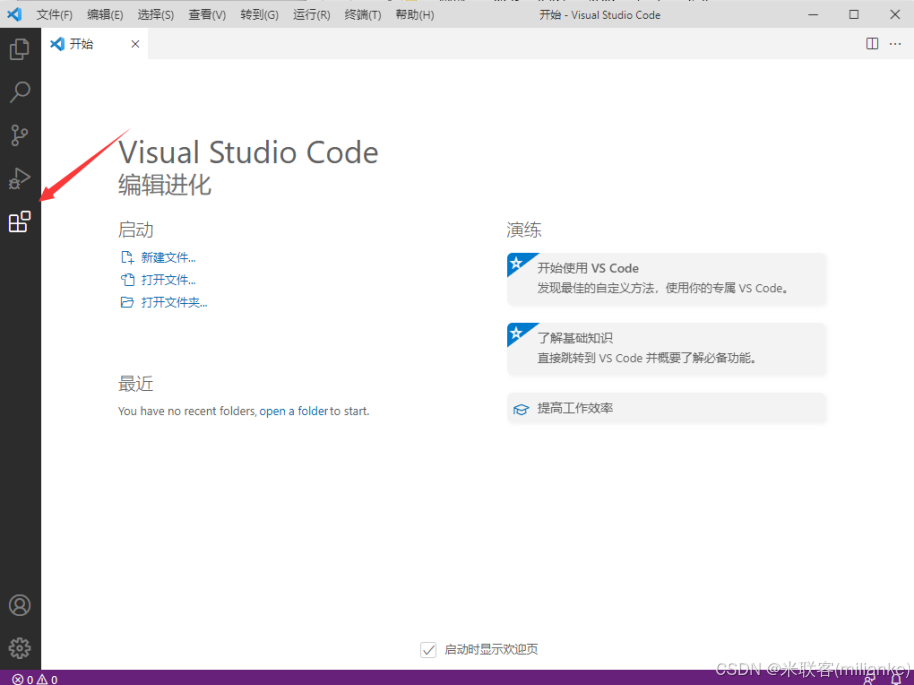Open the Run and Debug view
This screenshot has height=685, width=914.
[19, 178]
